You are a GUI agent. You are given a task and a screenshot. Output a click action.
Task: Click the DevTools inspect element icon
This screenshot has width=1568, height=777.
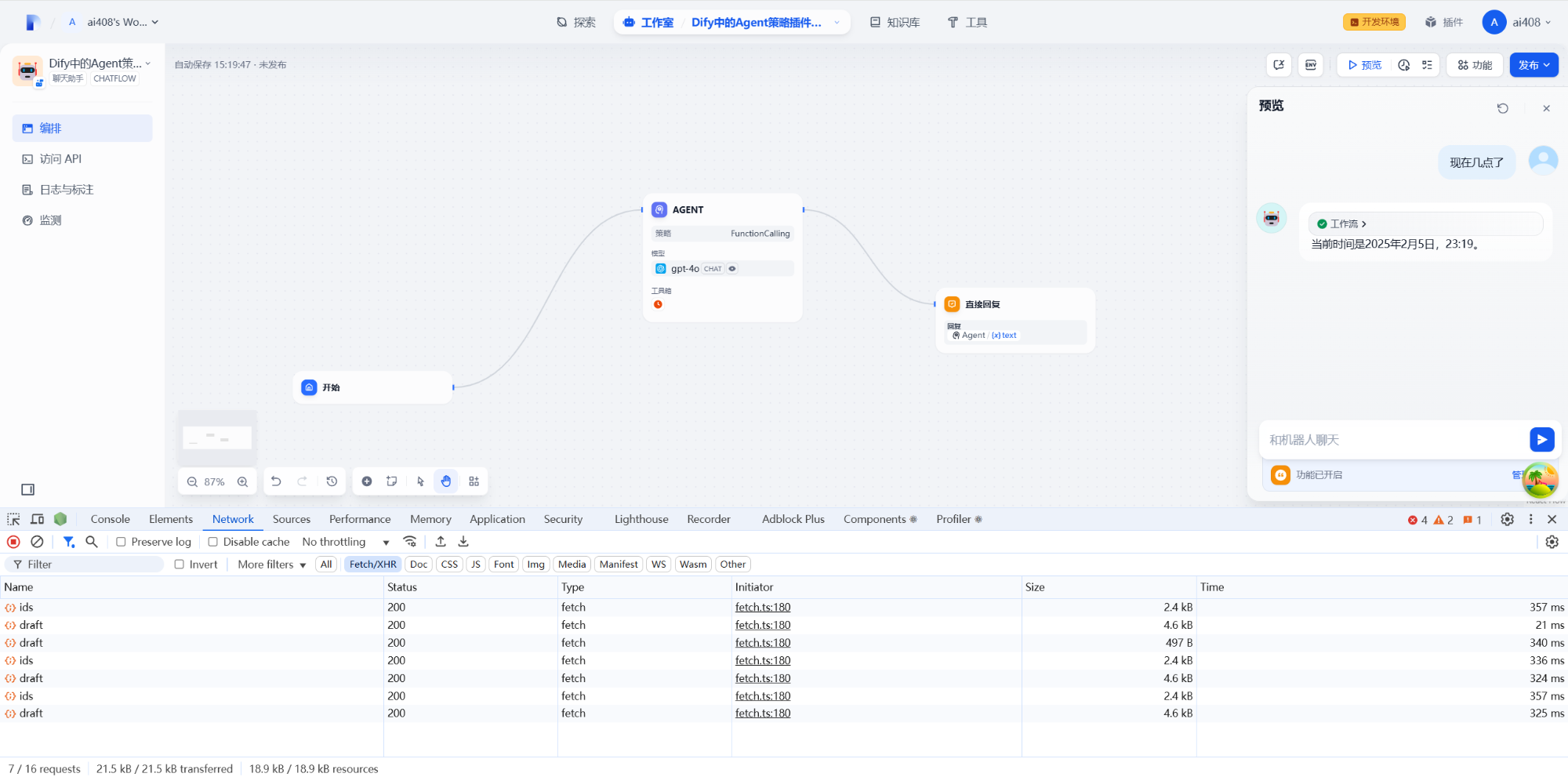pos(13,519)
